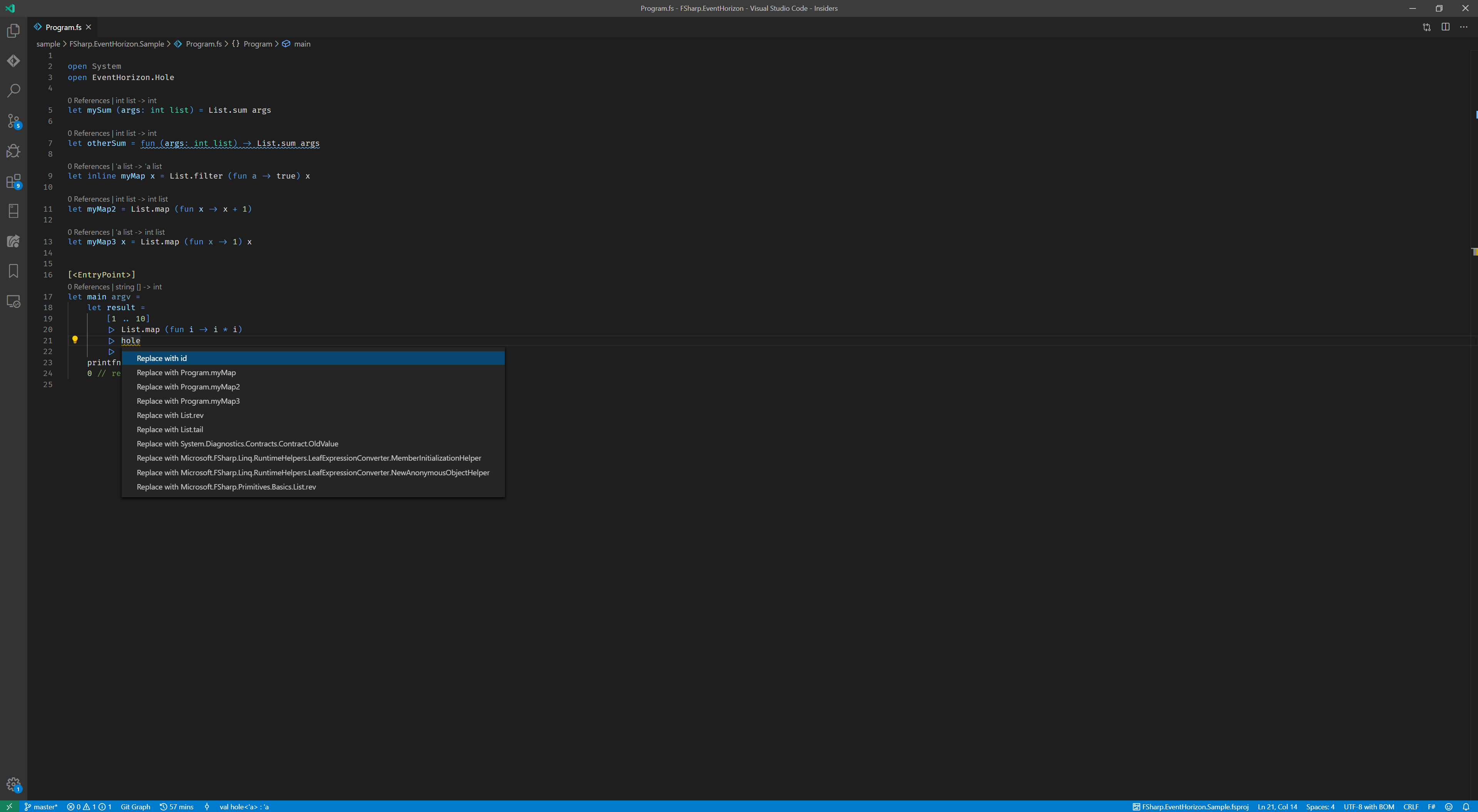Click the yellow lightbulb code action icon
The image size is (1478, 812).
(x=75, y=340)
